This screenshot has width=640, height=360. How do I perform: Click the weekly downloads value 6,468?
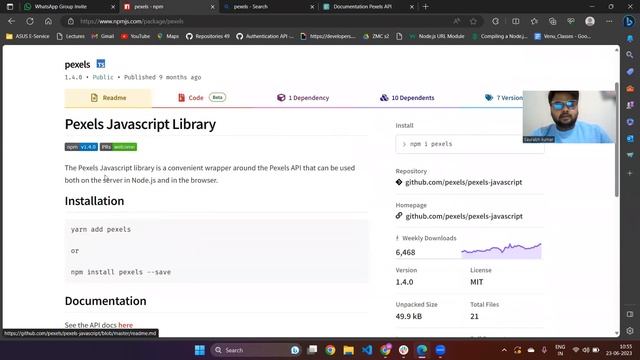tap(405, 253)
